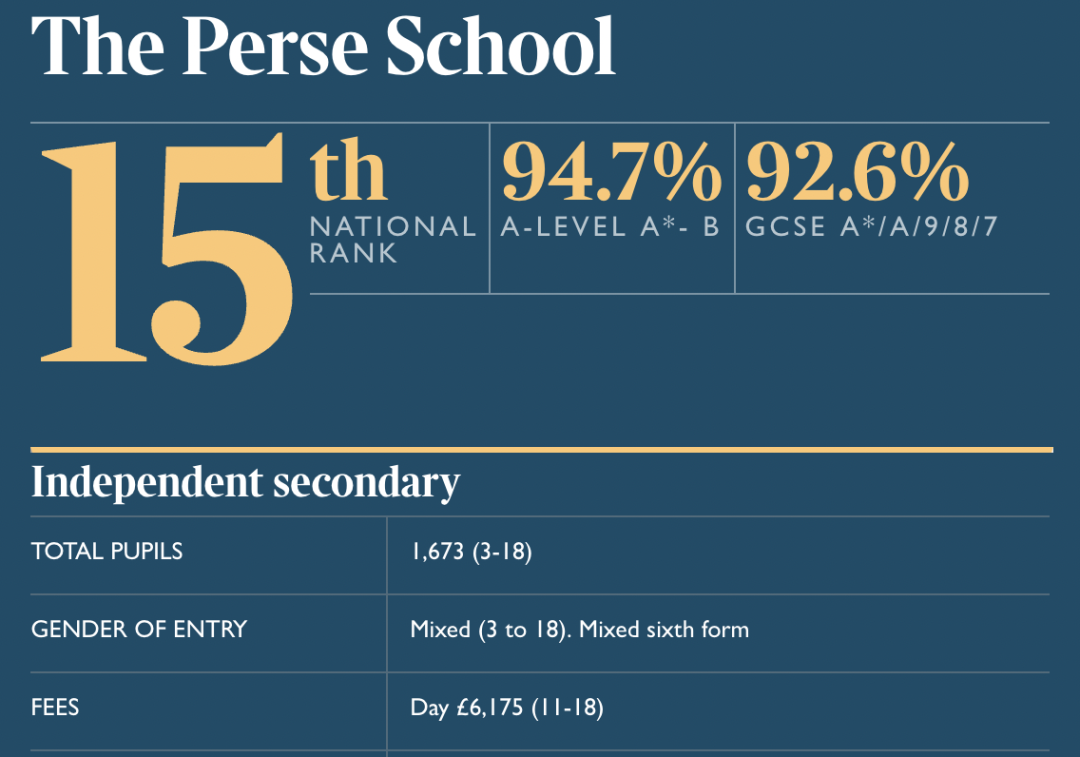
Task: Click the A-LEVEL A*-B label
Action: click(610, 227)
